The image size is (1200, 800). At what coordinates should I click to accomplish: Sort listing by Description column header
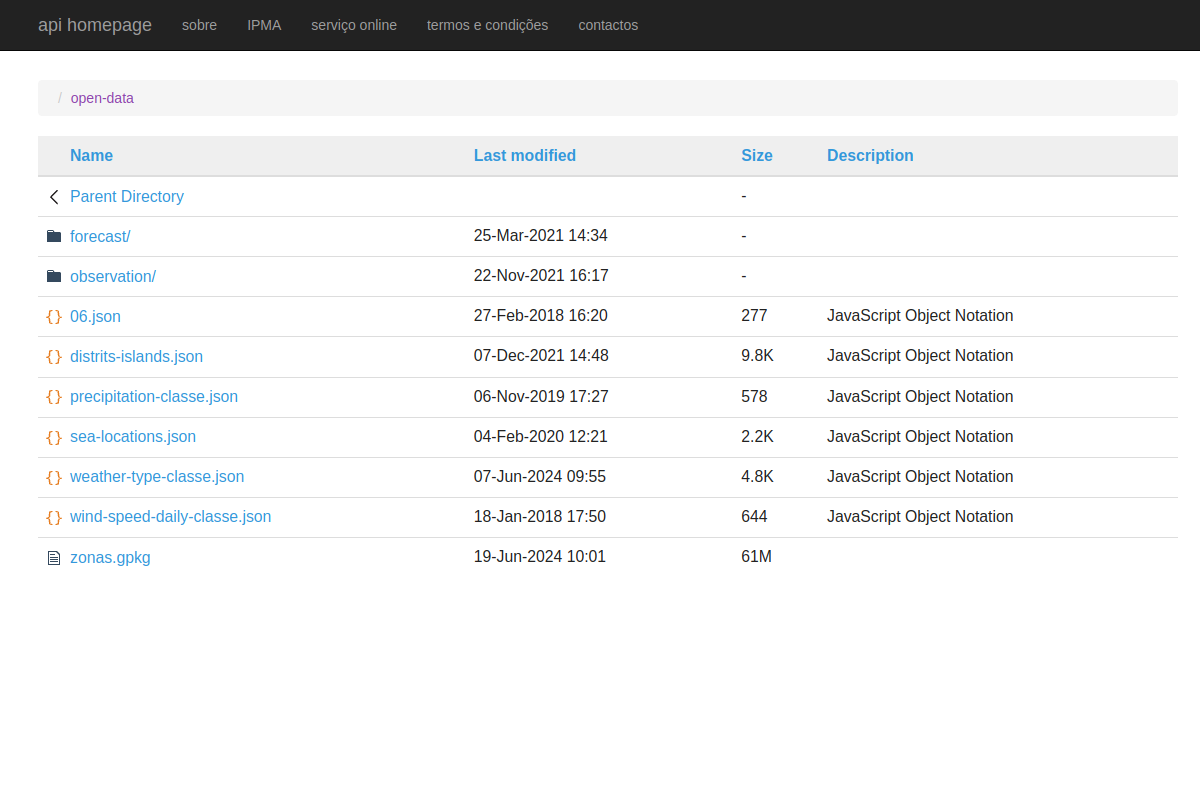click(x=870, y=155)
